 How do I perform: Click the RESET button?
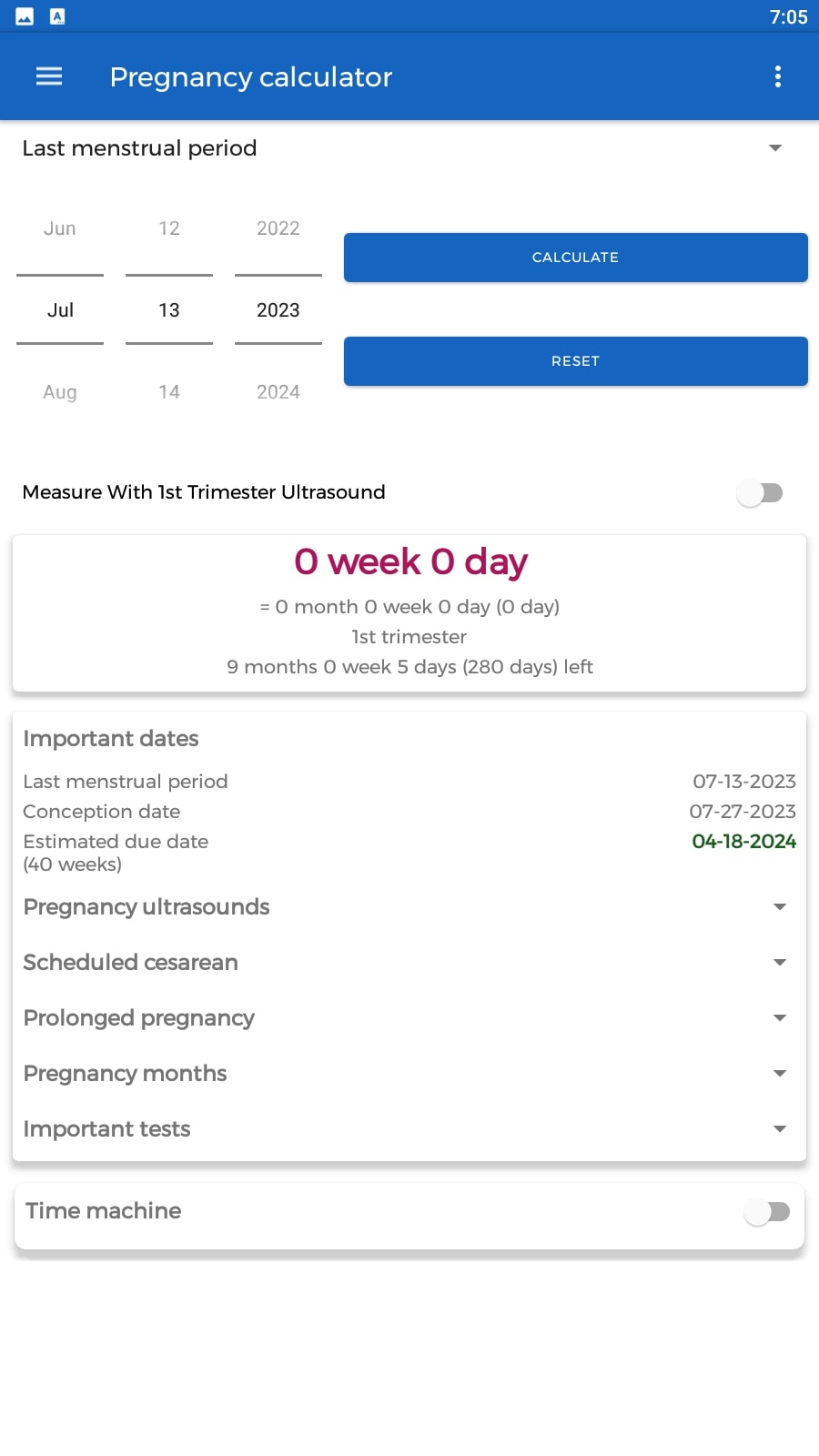click(x=575, y=361)
